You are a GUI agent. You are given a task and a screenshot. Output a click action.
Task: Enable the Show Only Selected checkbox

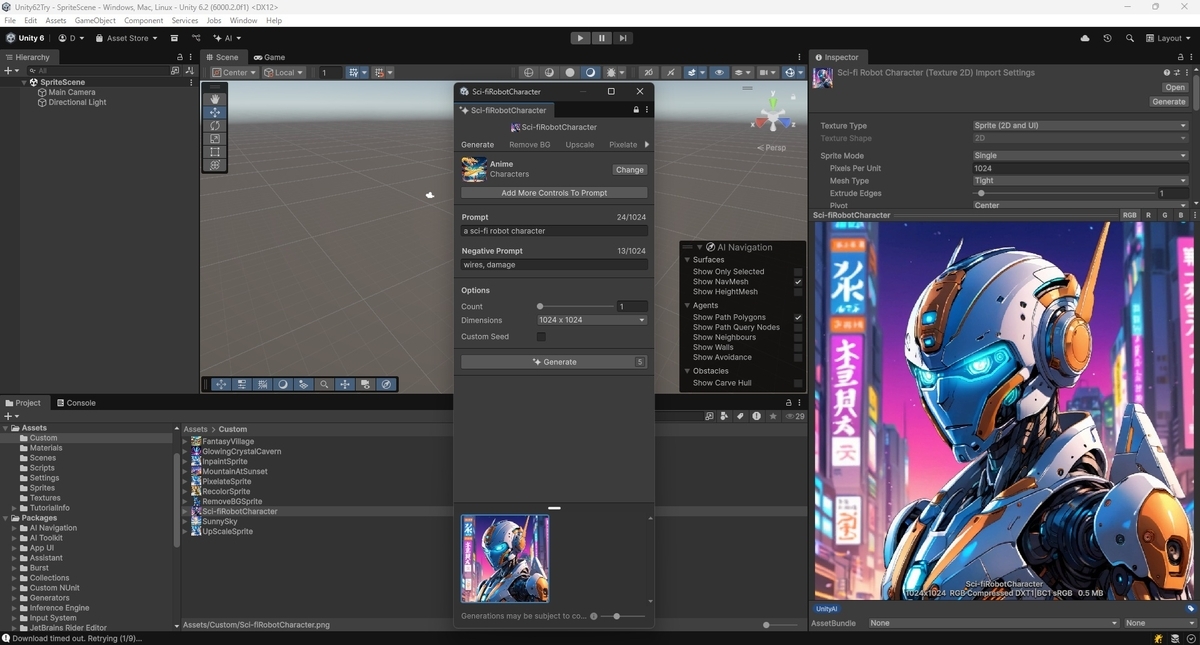(x=798, y=272)
